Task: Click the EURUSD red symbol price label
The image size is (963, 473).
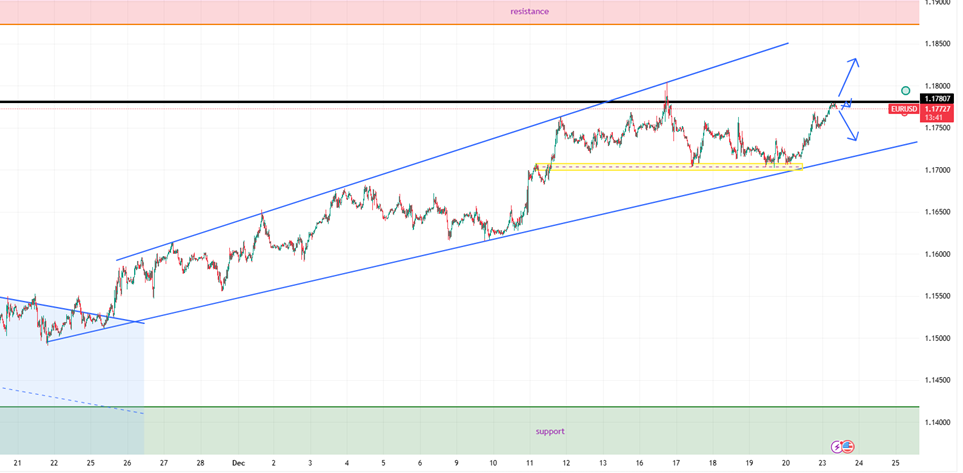Action: pos(903,108)
